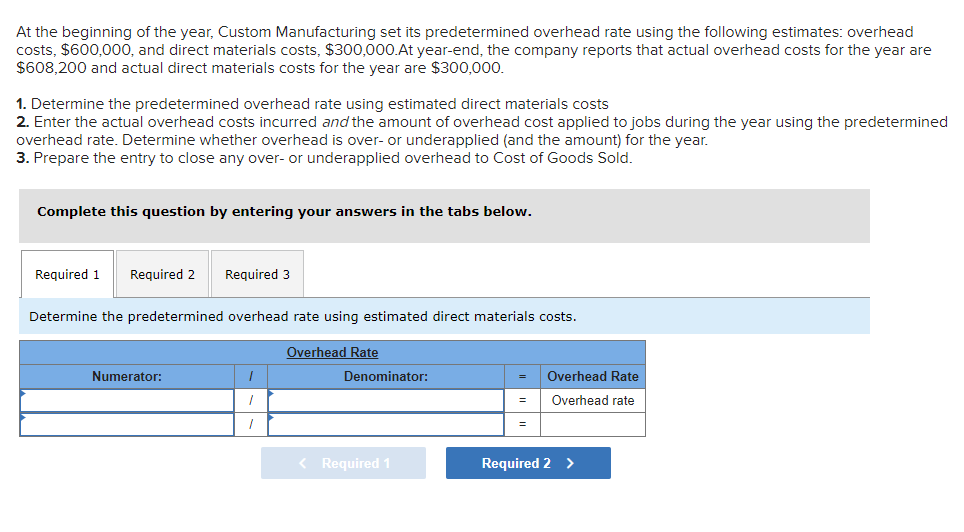Click the equals sign in the first data row
This screenshot has width=964, height=532.
(x=522, y=400)
